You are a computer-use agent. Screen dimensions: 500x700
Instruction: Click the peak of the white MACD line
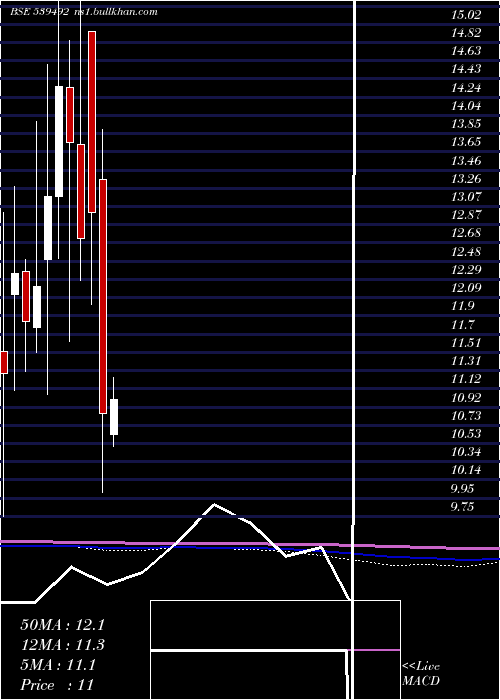[214, 504]
